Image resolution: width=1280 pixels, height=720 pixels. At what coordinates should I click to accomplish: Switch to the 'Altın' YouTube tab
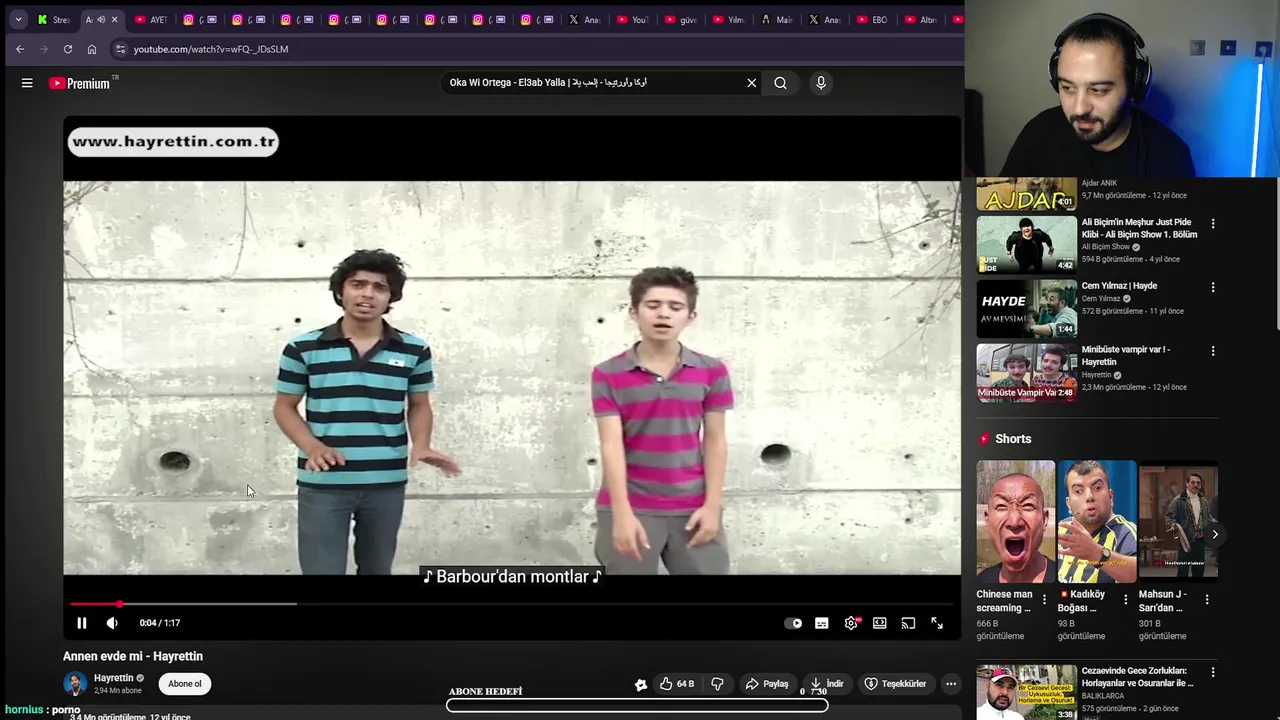click(920, 20)
